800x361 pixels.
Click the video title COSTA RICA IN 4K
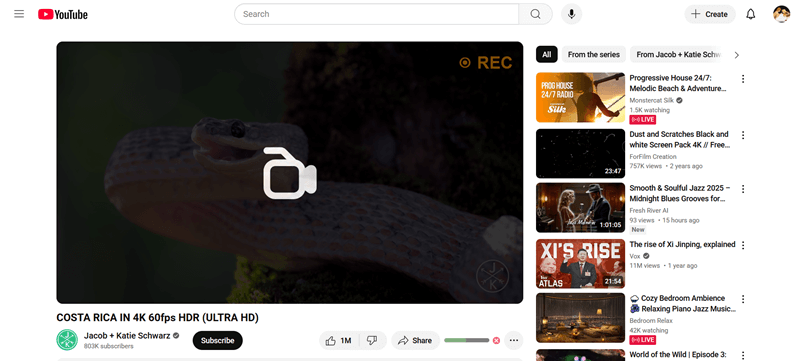point(158,318)
